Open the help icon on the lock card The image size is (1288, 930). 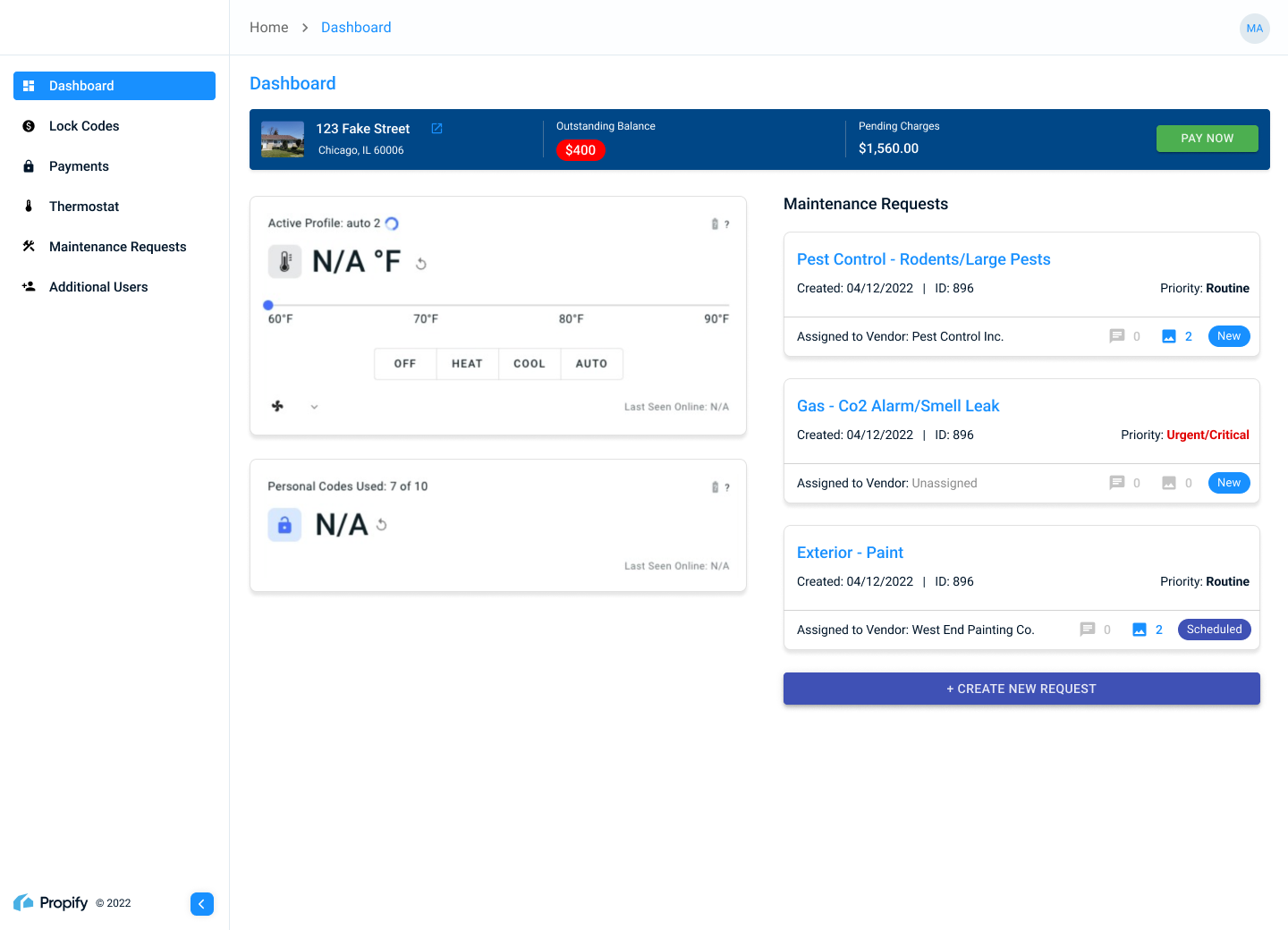click(726, 487)
